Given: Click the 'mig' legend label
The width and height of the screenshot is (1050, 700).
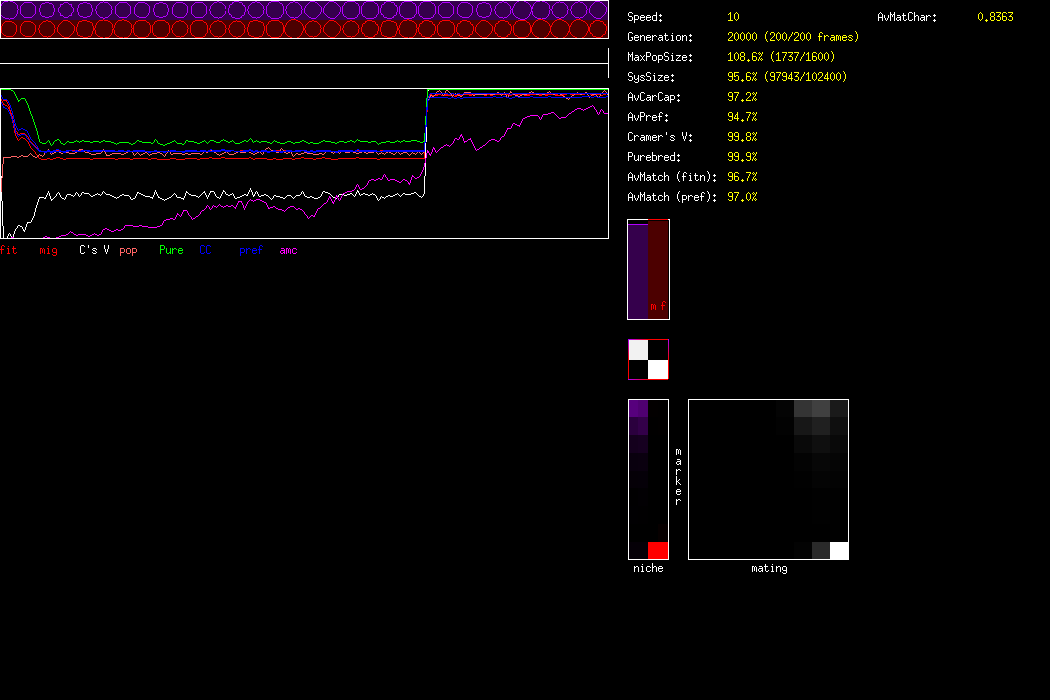Looking at the screenshot, I should coord(48,250).
